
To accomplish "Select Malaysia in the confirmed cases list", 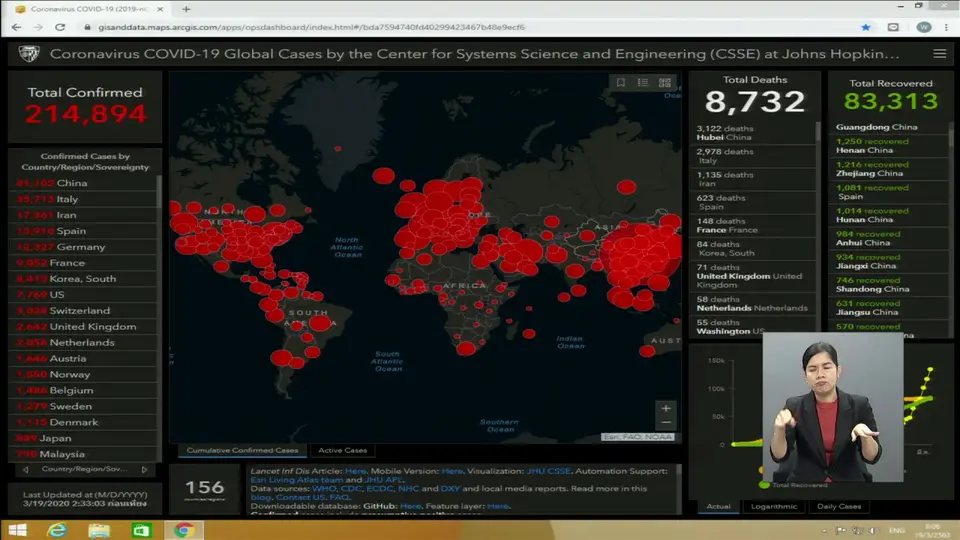I will pyautogui.click(x=83, y=454).
